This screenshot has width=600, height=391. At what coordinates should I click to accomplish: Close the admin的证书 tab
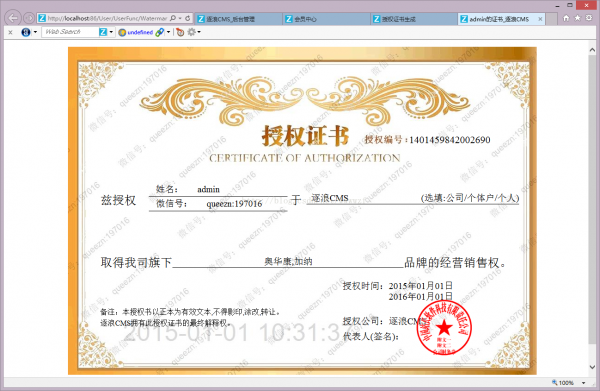pos(540,19)
